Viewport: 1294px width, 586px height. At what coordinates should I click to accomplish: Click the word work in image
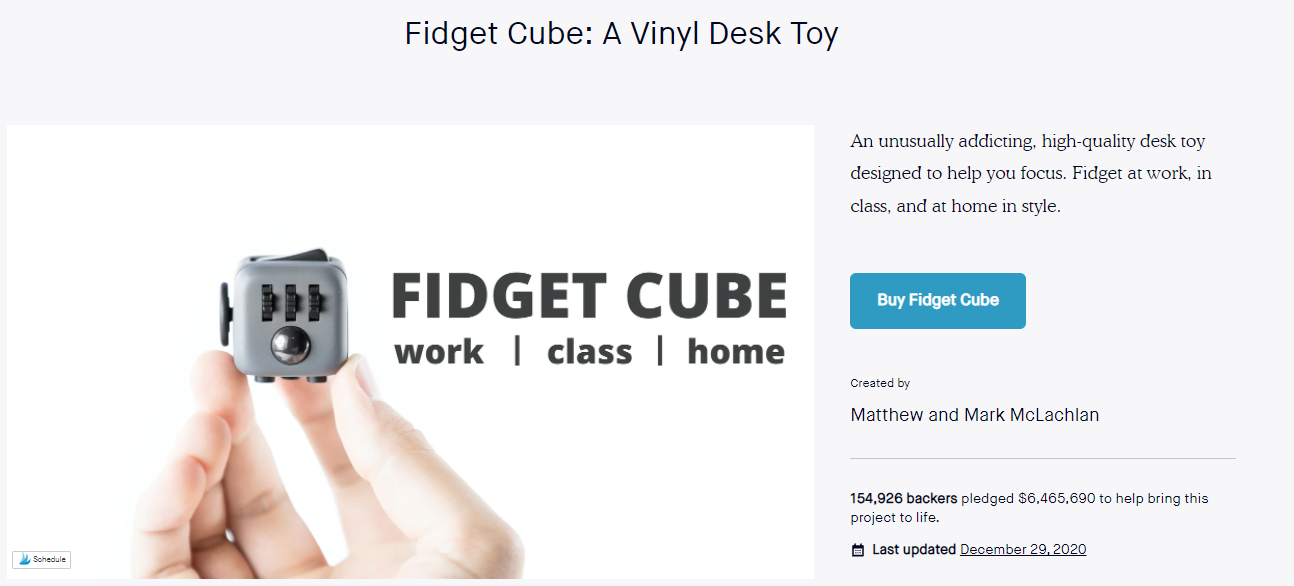tap(439, 352)
